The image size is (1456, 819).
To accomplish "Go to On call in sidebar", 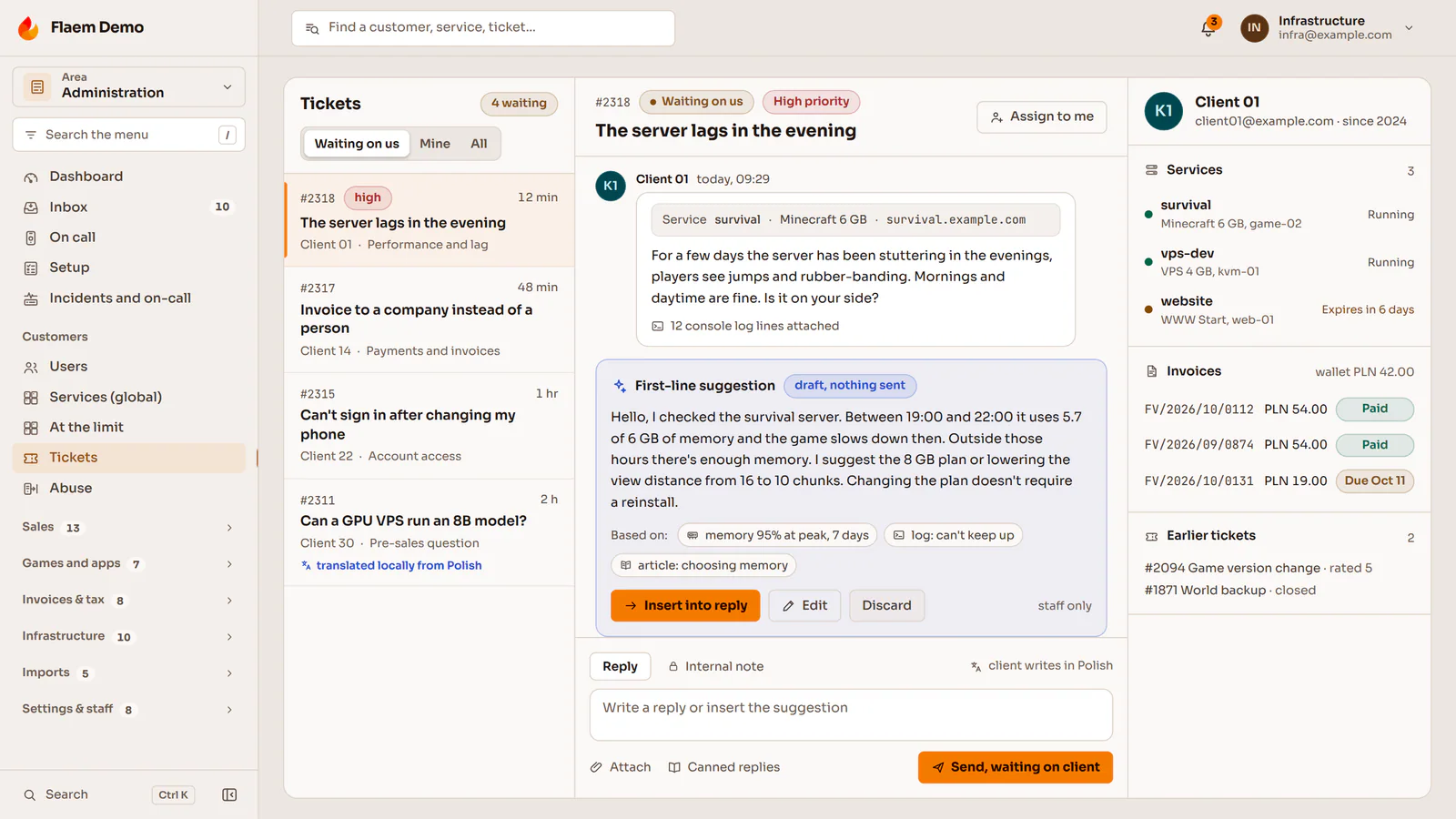I will [x=129, y=238].
